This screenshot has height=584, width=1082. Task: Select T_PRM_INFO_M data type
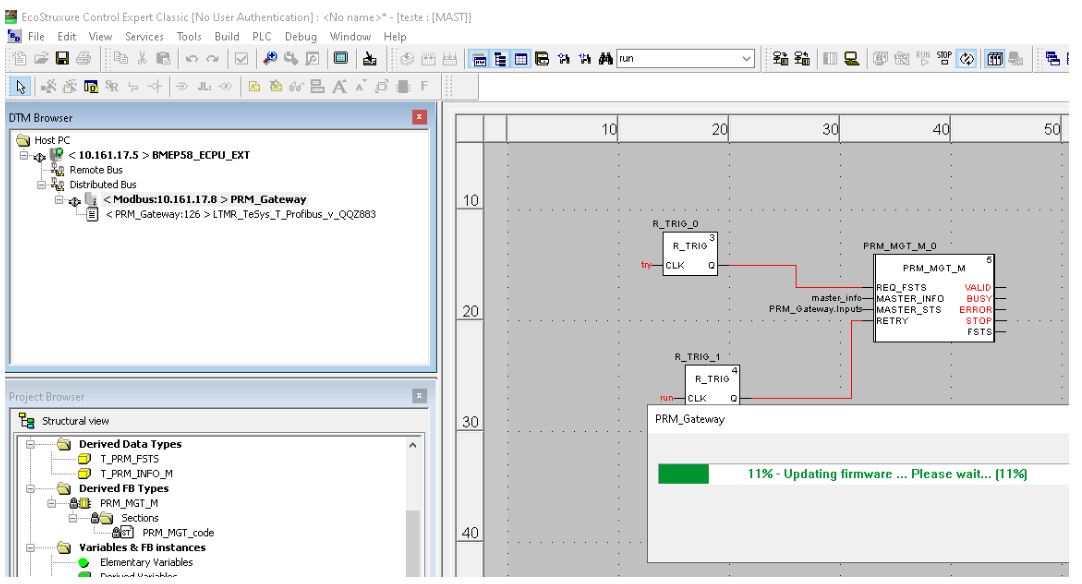[136, 474]
